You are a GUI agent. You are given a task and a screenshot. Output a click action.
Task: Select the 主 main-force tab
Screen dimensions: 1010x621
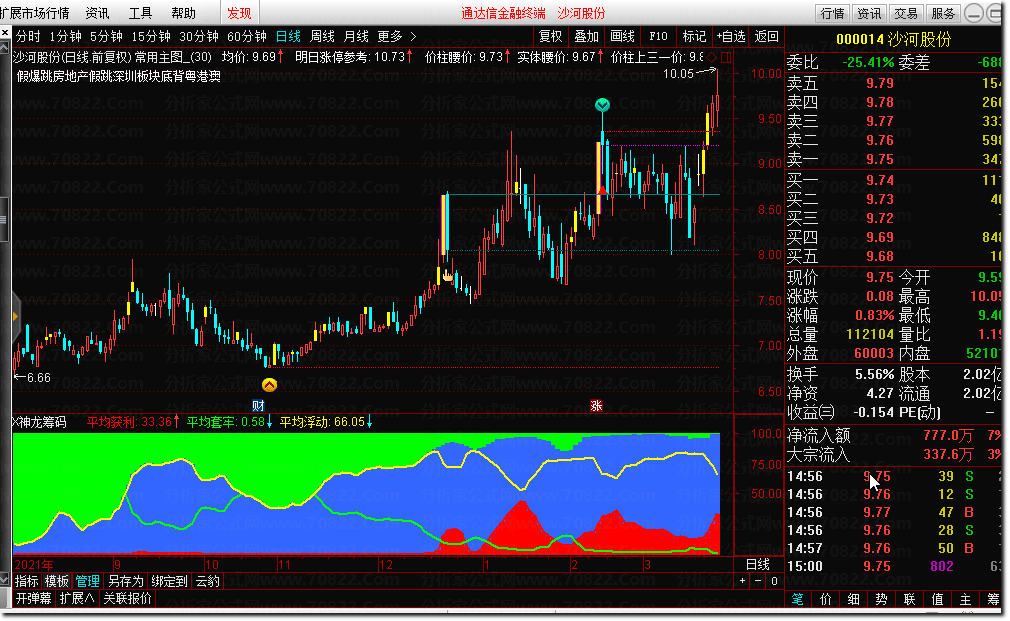[x=965, y=599]
